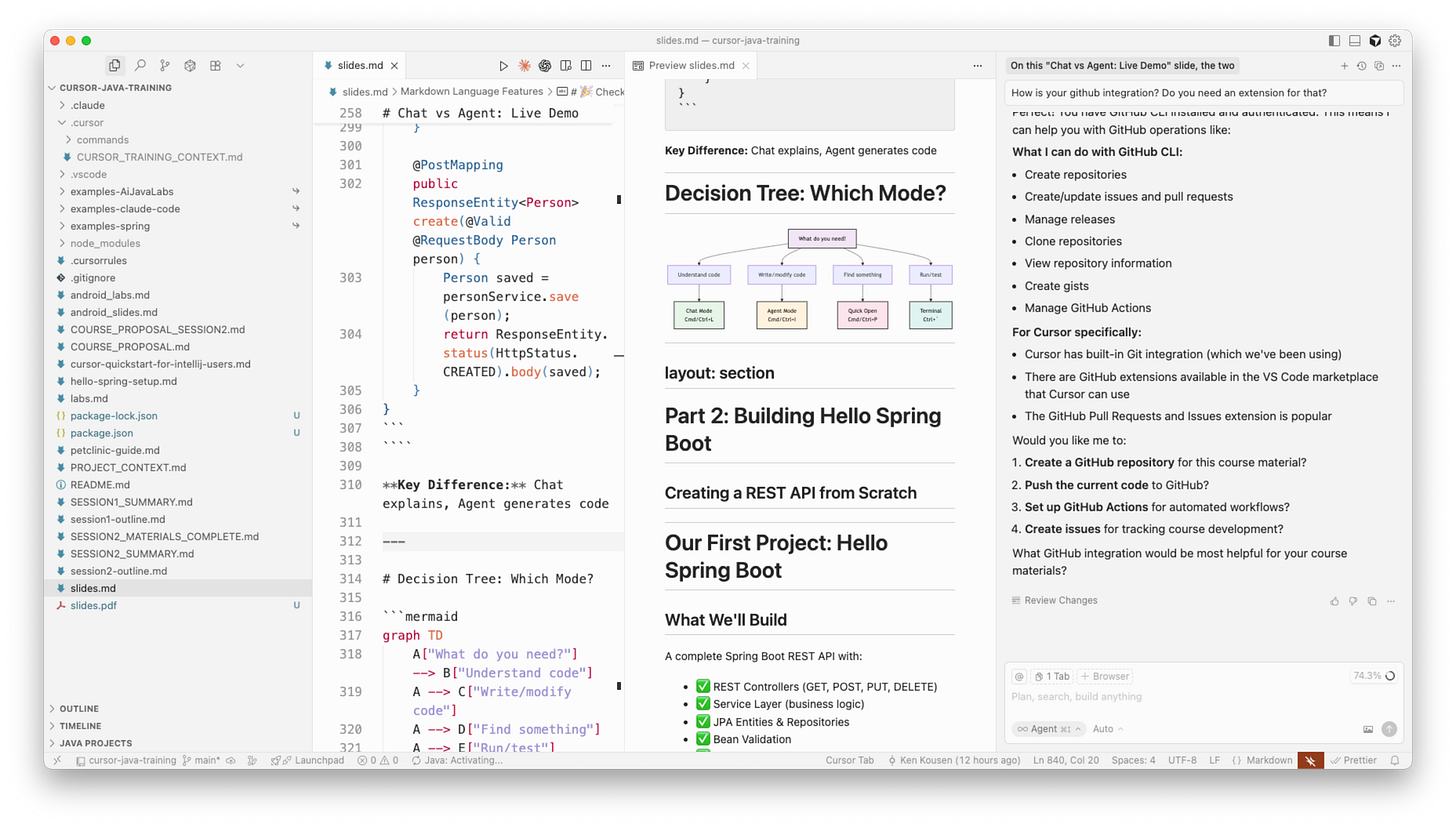
Task: Split the editor right
Action: pyautogui.click(x=586, y=66)
